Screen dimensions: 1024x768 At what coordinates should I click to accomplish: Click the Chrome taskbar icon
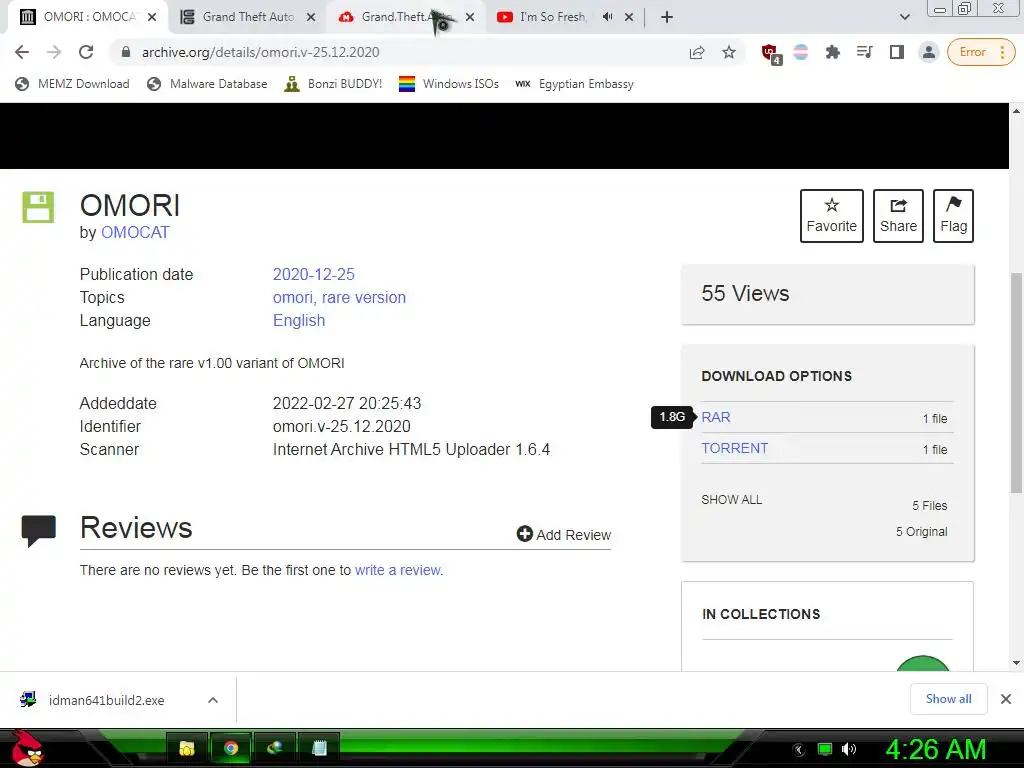coord(231,748)
